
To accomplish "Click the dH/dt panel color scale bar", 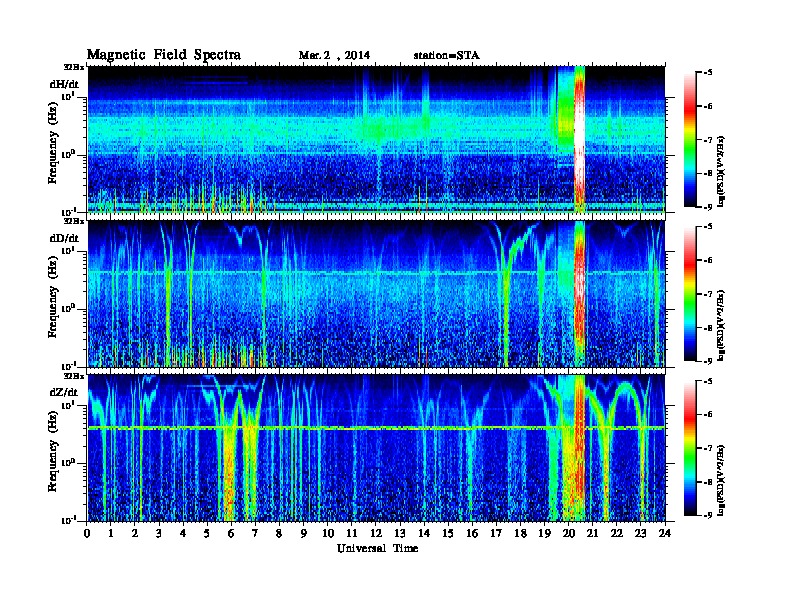I will coord(690,139).
